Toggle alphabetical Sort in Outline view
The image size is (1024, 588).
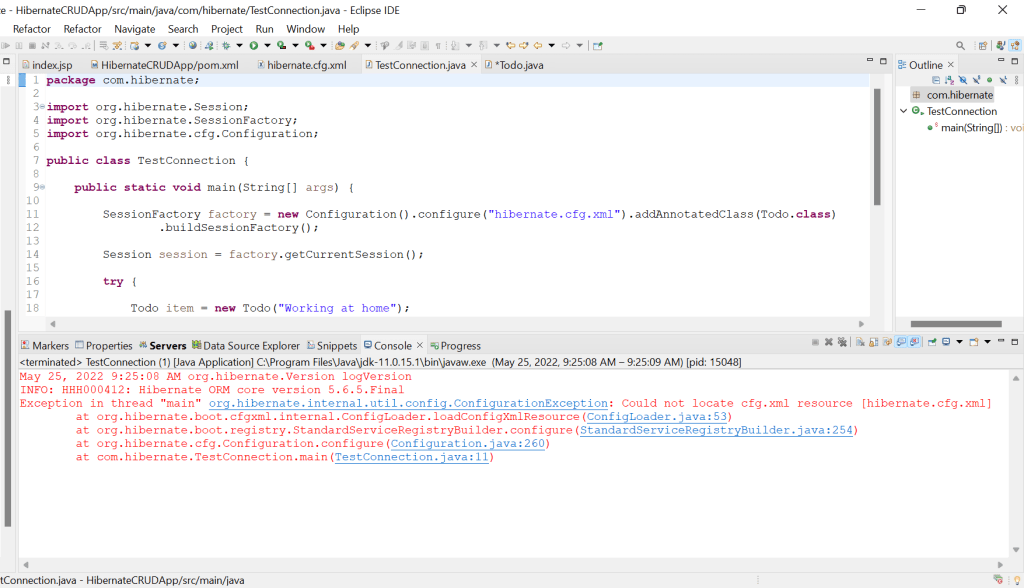(950, 80)
